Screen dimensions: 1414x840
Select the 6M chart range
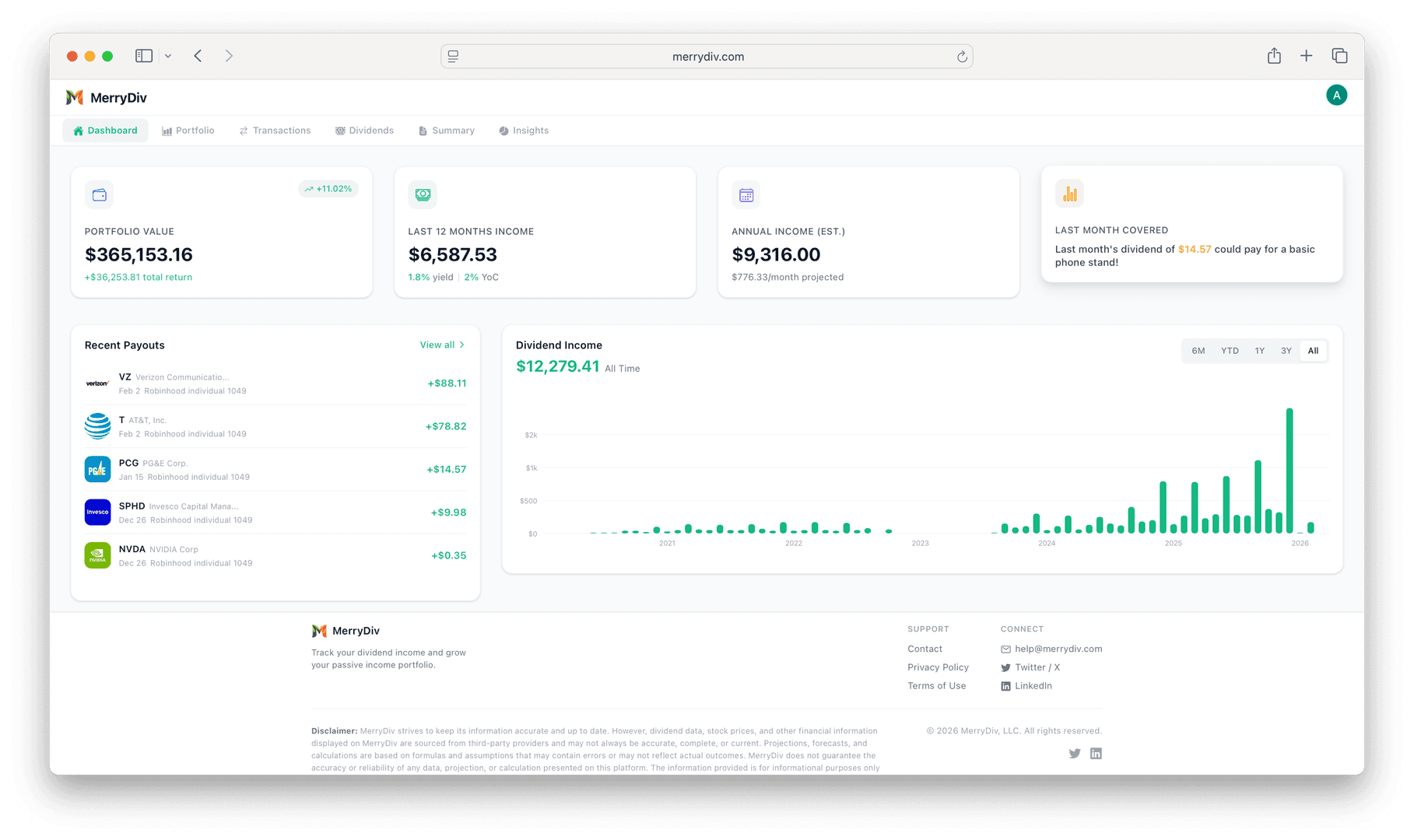pos(1198,351)
